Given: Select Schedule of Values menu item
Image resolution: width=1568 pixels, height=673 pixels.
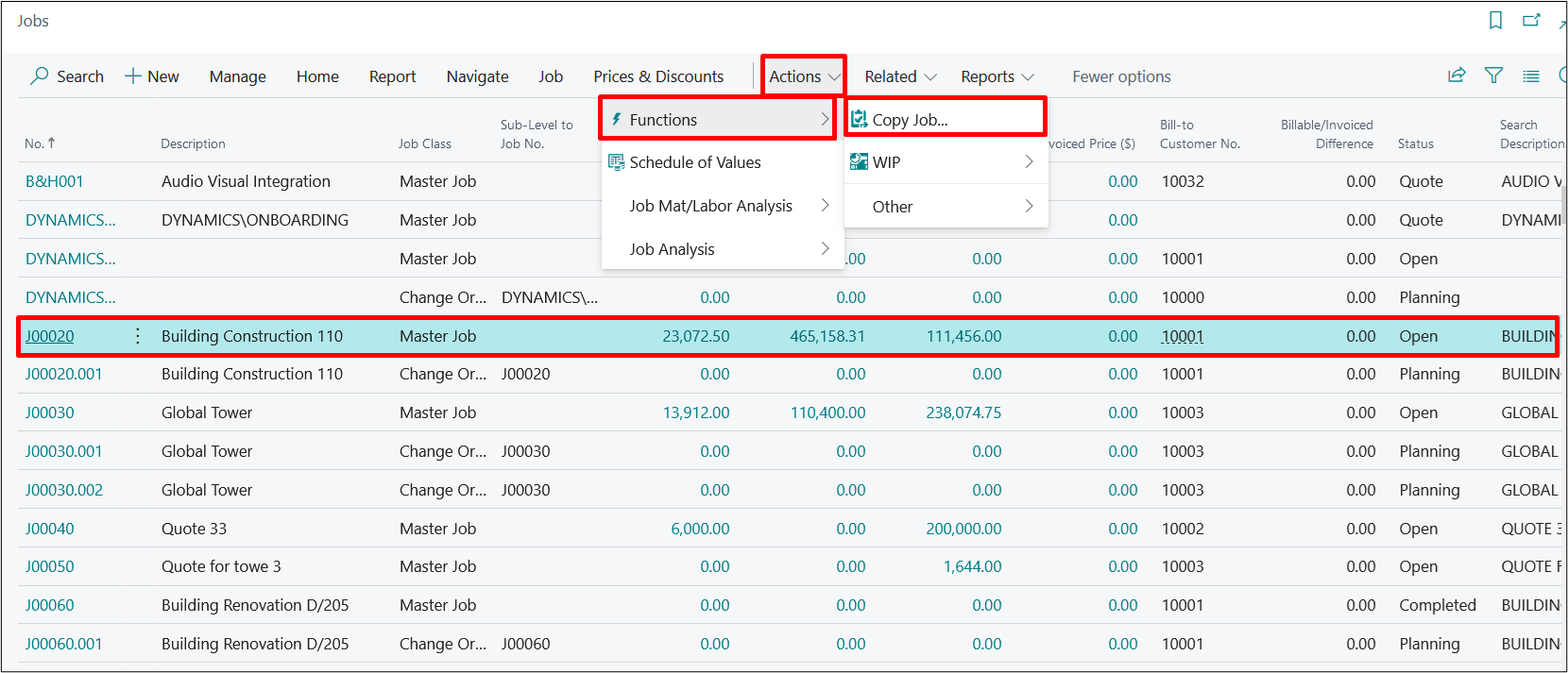Looking at the screenshot, I should [x=694, y=162].
